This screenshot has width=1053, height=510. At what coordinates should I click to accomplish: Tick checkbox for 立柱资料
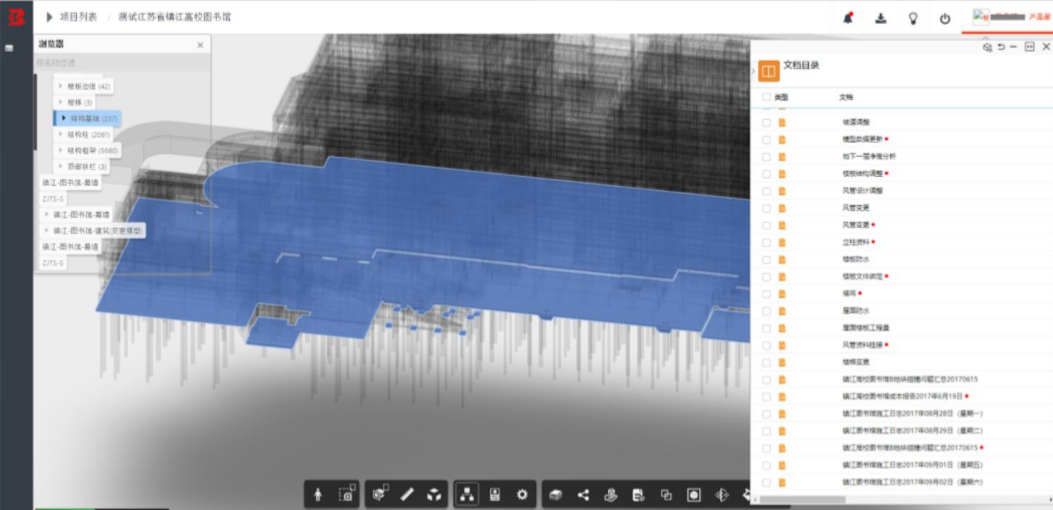766,242
